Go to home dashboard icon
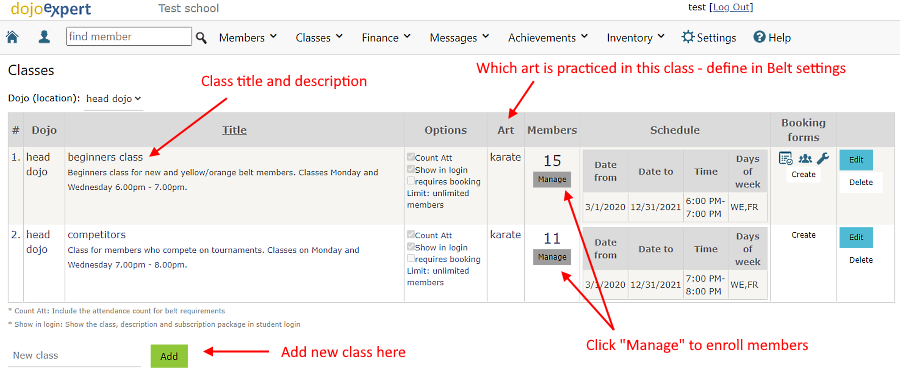Image resolution: width=900 pixels, height=380 pixels. pyautogui.click(x=11, y=37)
